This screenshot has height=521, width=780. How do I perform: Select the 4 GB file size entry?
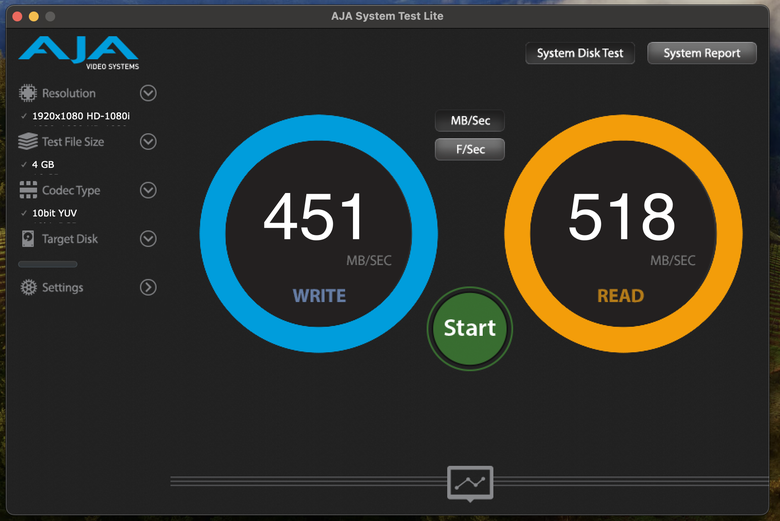[x=38, y=165]
